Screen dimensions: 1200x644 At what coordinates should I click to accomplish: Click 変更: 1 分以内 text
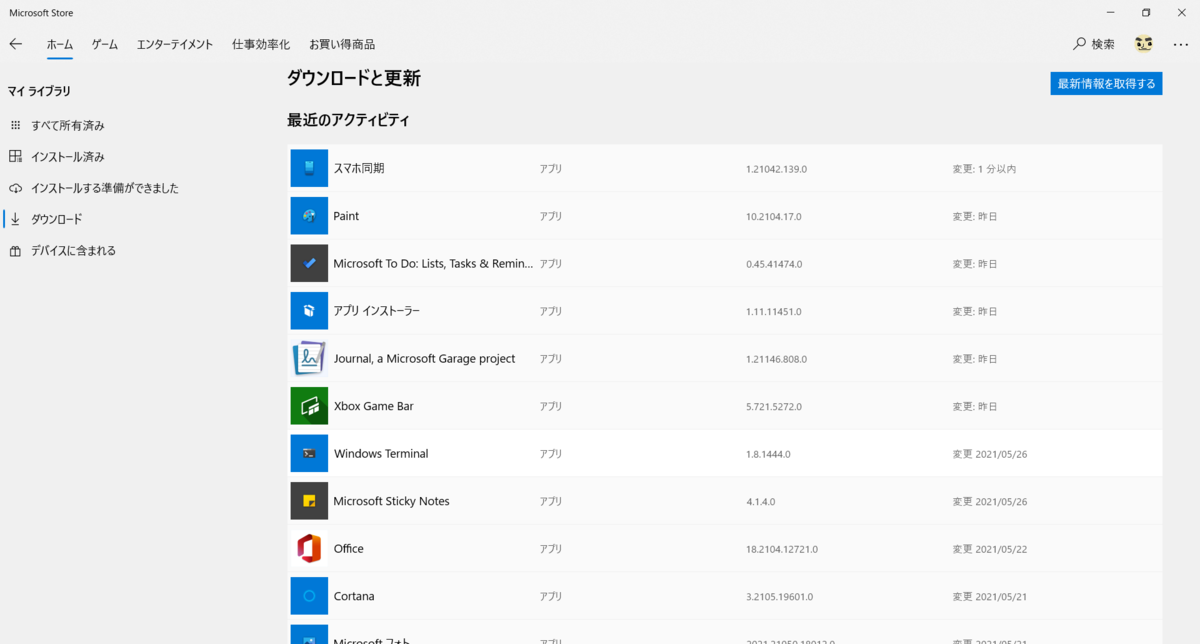pyautogui.click(x=984, y=169)
